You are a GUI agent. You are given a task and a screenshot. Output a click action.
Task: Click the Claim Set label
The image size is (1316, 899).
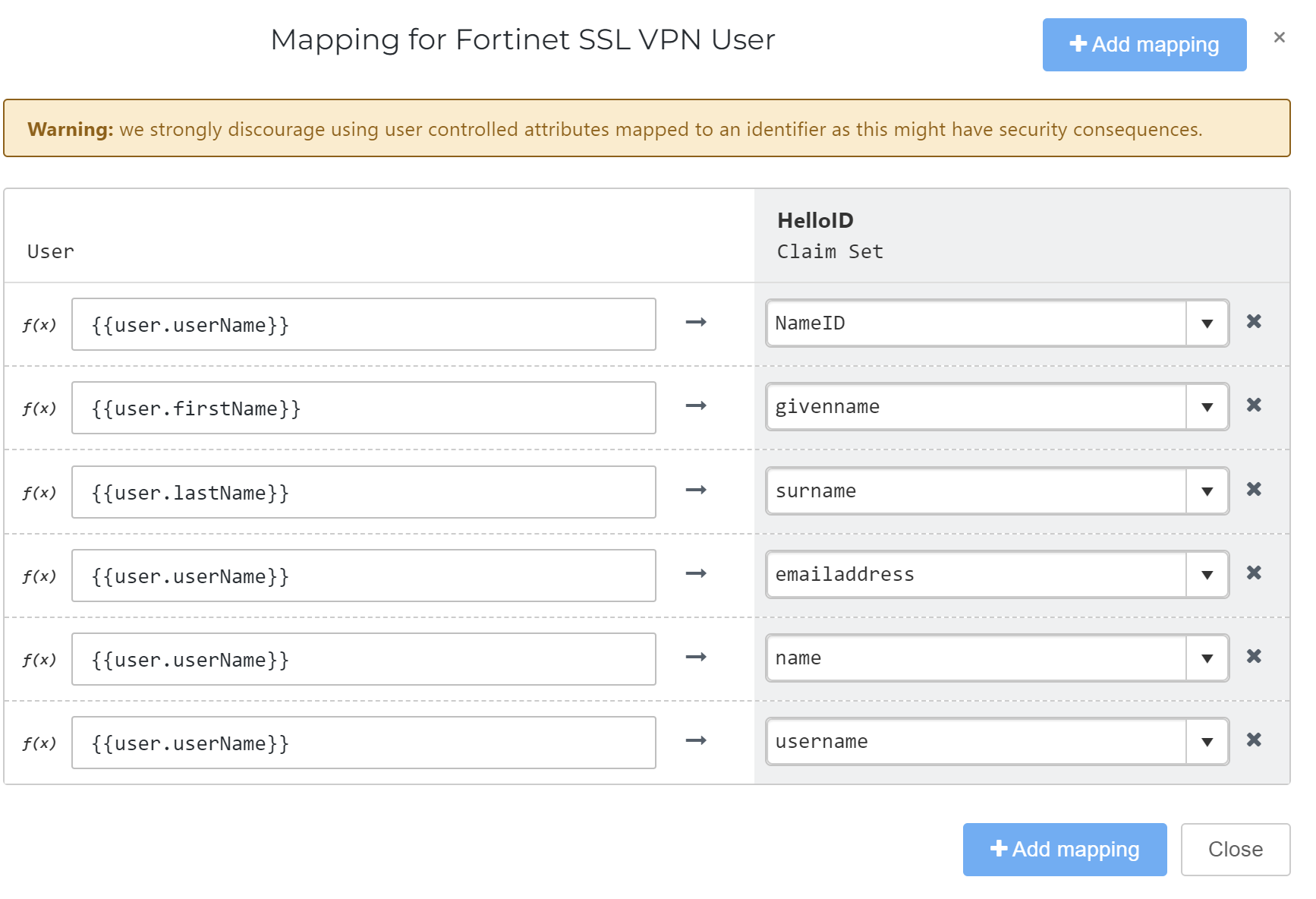pos(830,251)
